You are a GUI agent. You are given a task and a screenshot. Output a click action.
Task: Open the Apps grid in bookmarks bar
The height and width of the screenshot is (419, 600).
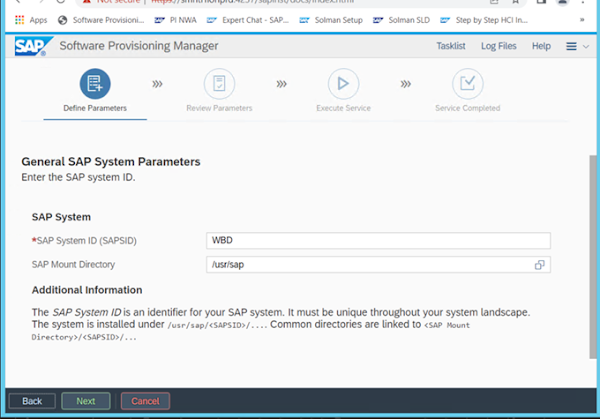pos(31,20)
